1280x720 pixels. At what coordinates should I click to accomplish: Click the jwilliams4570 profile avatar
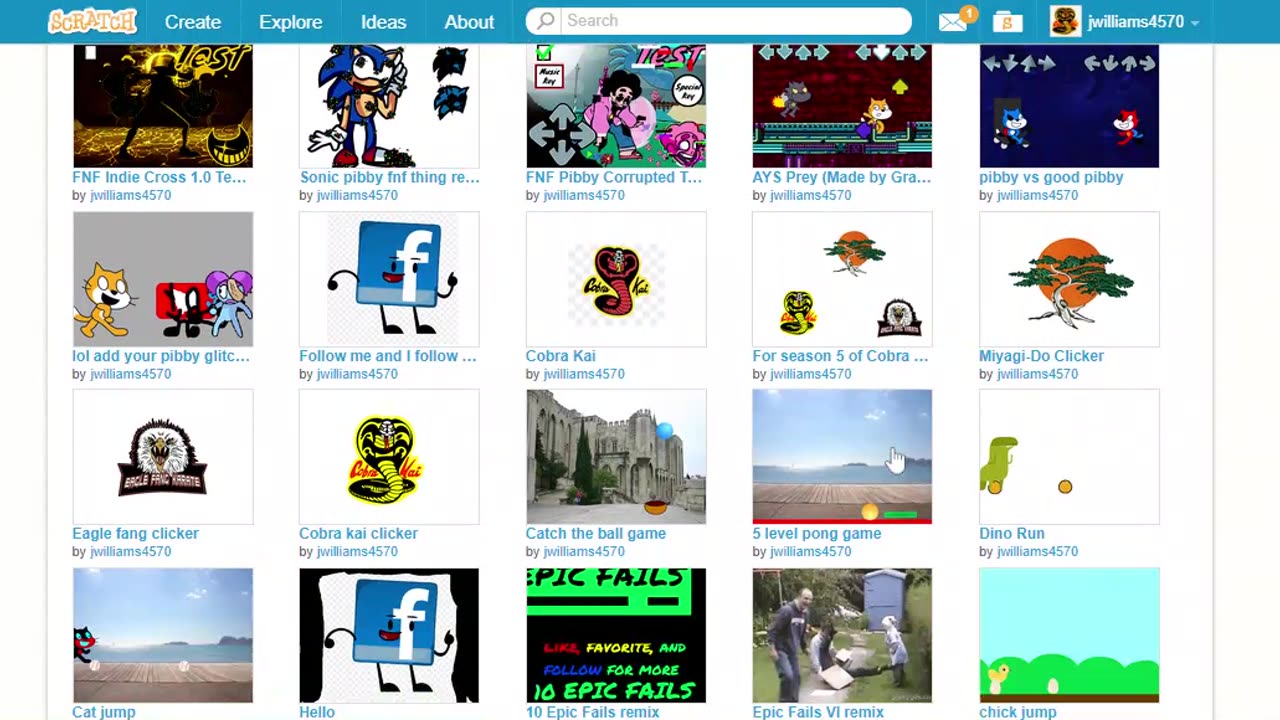(1065, 21)
